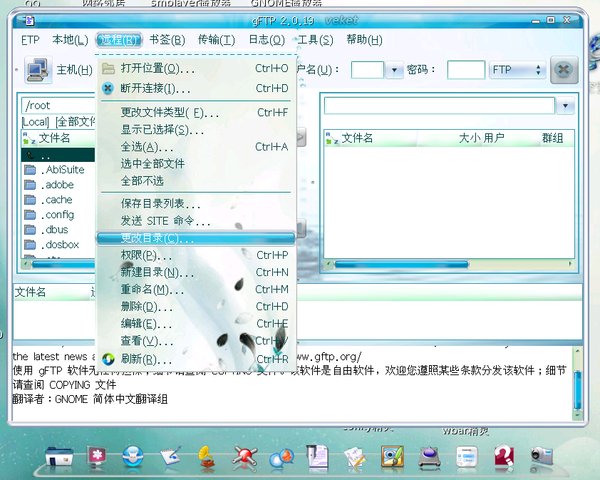This screenshot has width=600, height=480.
Task: Choose 权限(P)... from the menu
Action: click(x=196, y=255)
